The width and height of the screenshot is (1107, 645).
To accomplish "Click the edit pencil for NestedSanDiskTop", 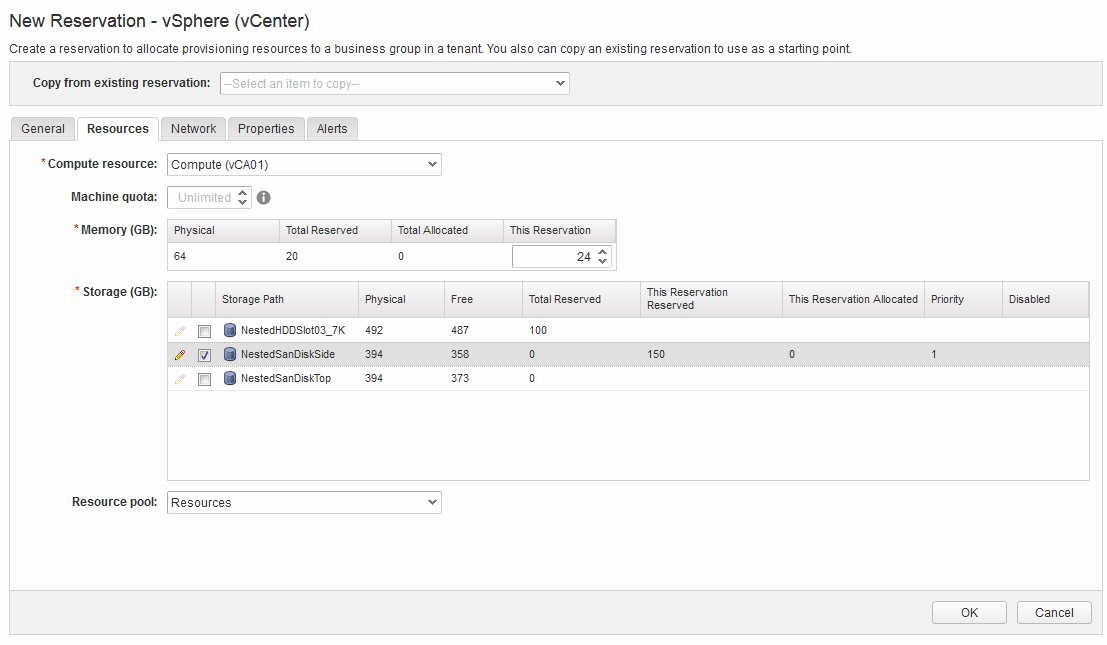I will point(180,379).
